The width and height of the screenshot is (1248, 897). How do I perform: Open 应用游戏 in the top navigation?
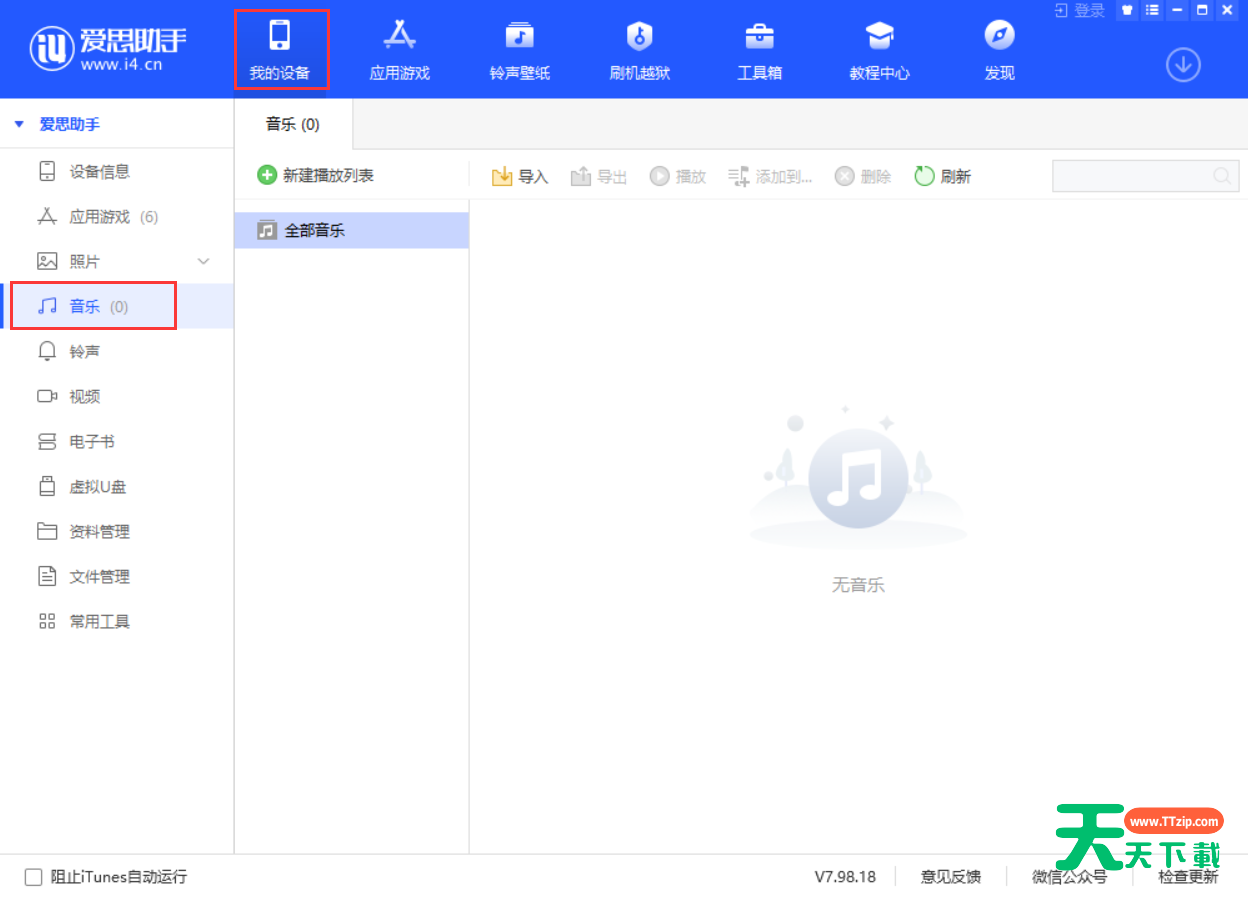click(399, 48)
